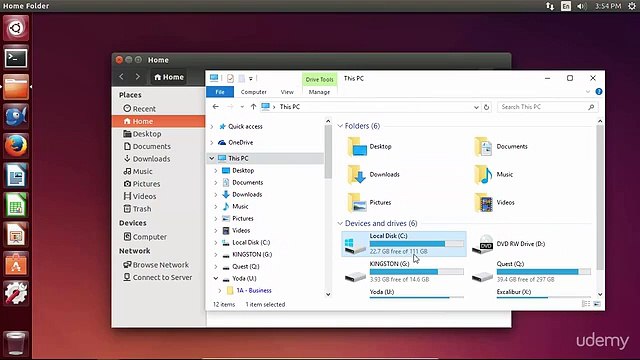Switch to large icons view in status bar
Viewport: 640px width, 360px height.
[597, 304]
